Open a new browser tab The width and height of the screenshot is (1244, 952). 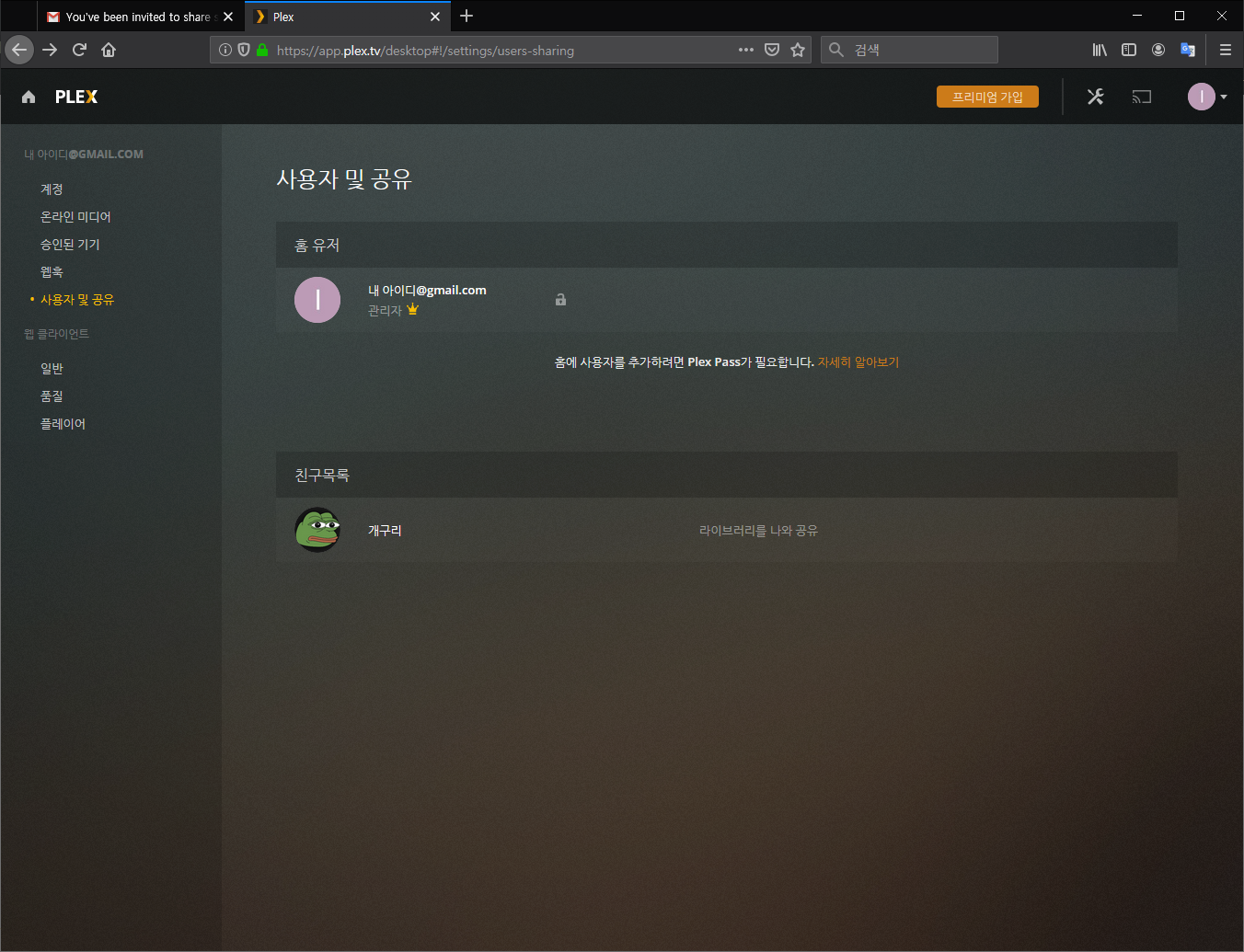coord(466,16)
